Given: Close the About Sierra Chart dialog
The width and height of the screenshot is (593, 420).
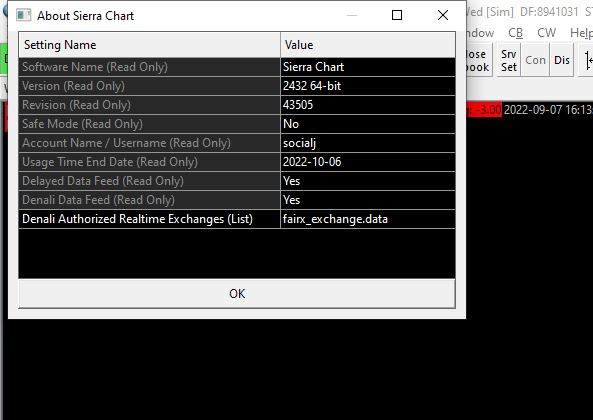Looking at the screenshot, I should pyautogui.click(x=443, y=15).
